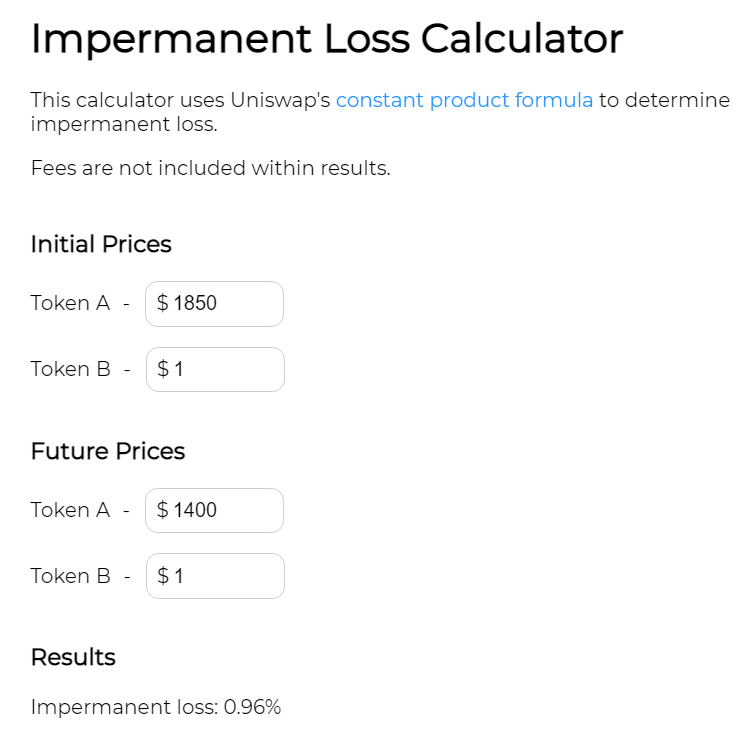Click the dollar sign before 1400
Image resolution: width=753 pixels, height=736 pixels.
[x=163, y=510]
